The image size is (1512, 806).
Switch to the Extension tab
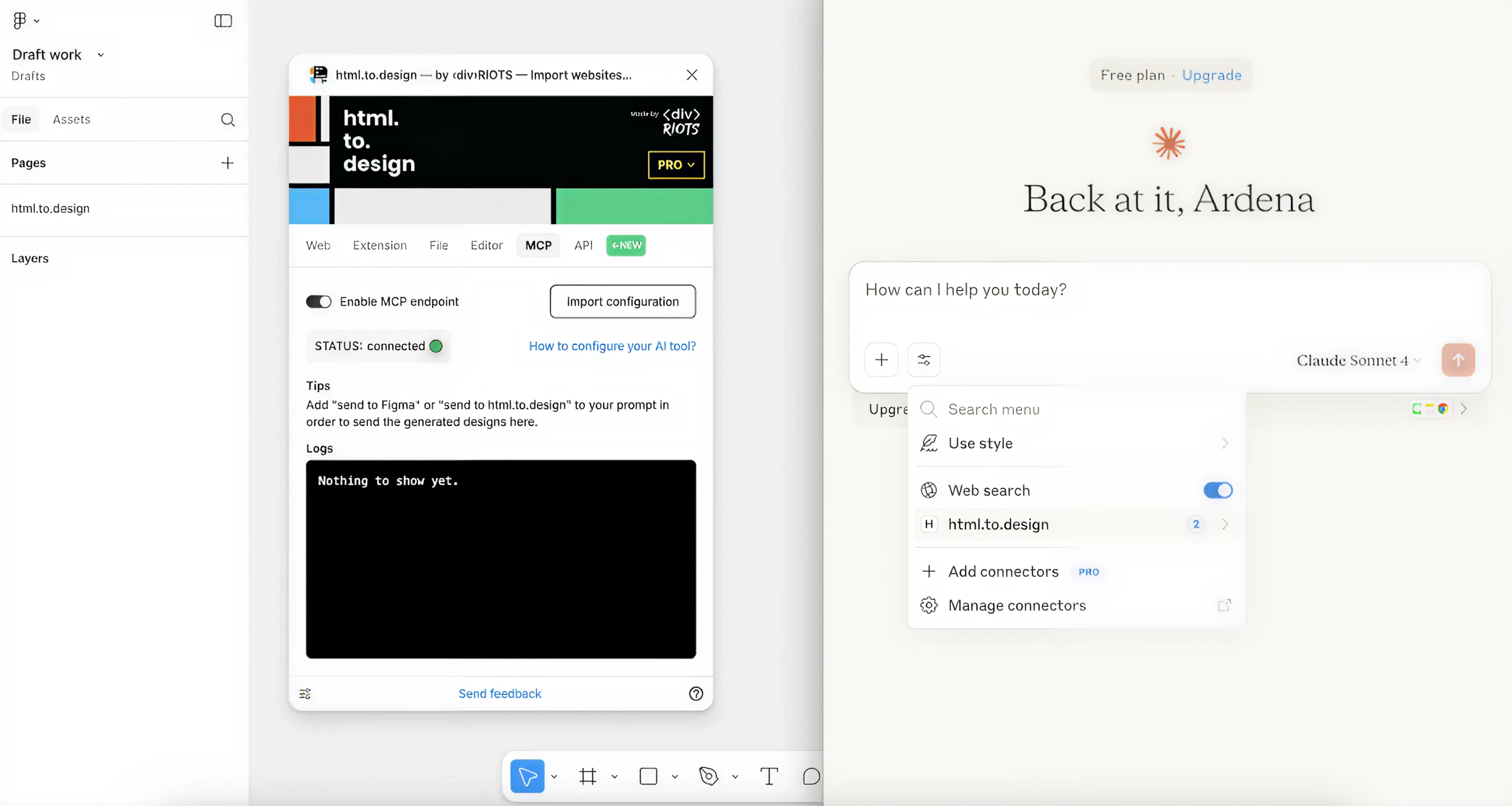pos(380,245)
